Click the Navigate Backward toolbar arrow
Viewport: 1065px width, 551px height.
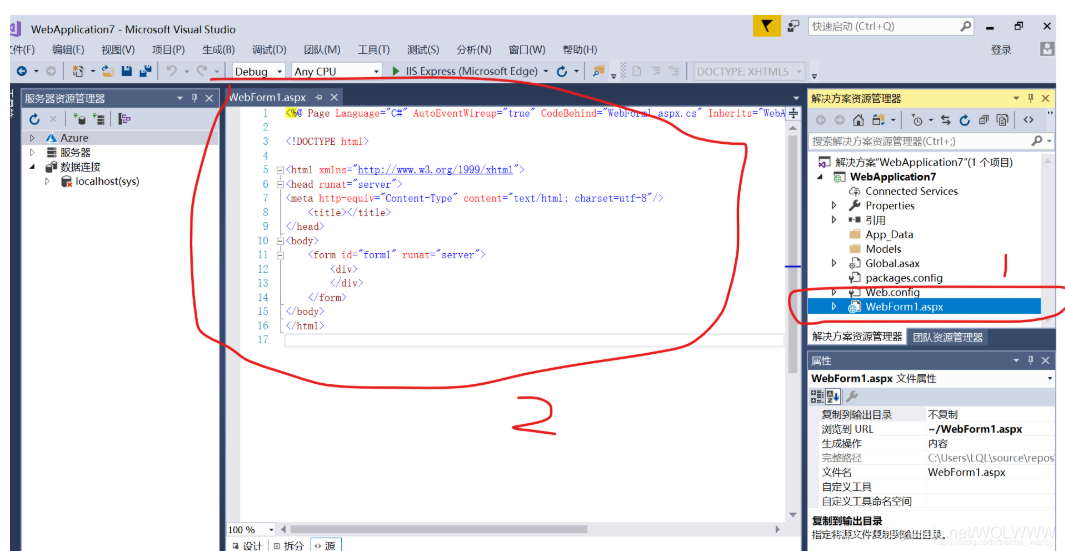point(22,71)
